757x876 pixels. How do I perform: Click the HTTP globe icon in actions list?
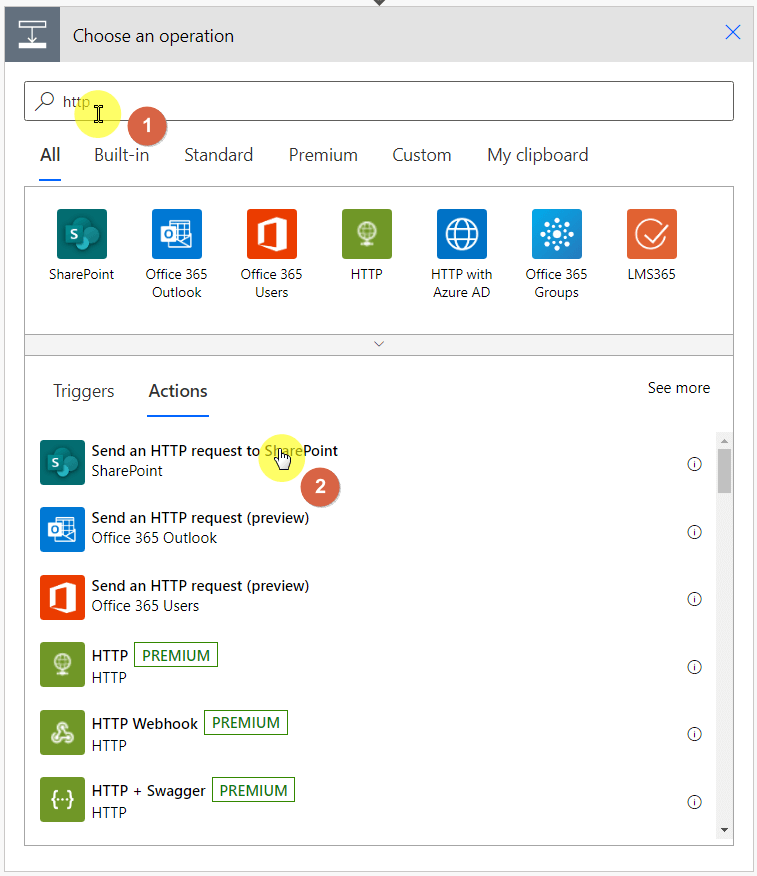click(62, 664)
